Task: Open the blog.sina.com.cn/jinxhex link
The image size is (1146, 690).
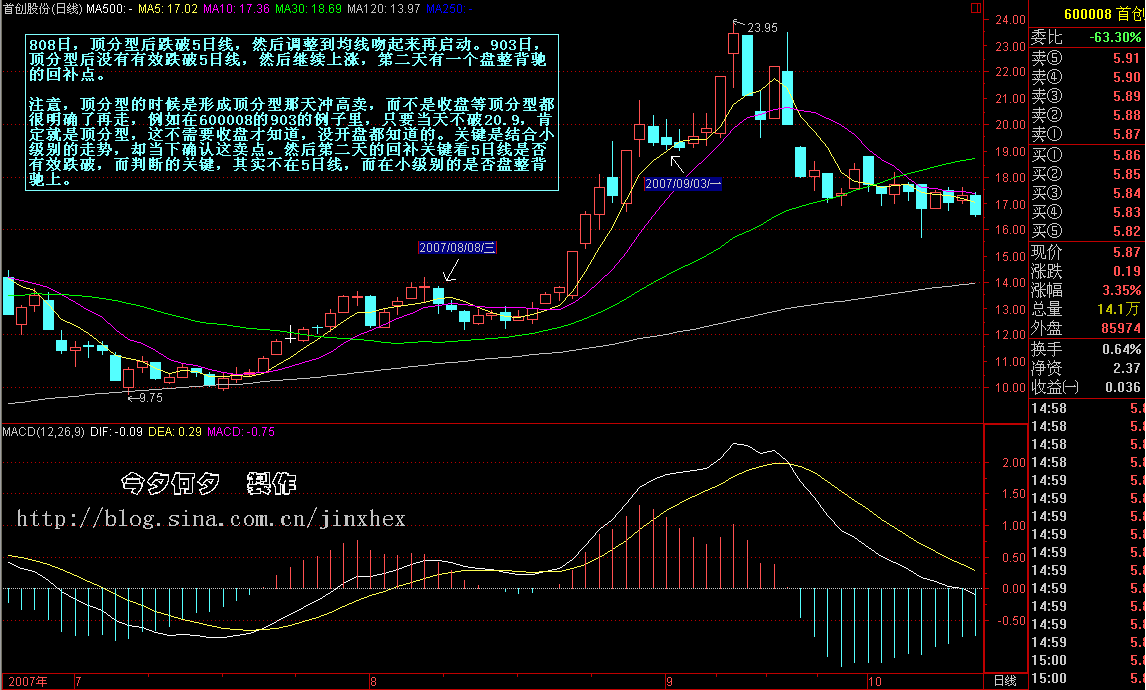Action: [x=212, y=519]
